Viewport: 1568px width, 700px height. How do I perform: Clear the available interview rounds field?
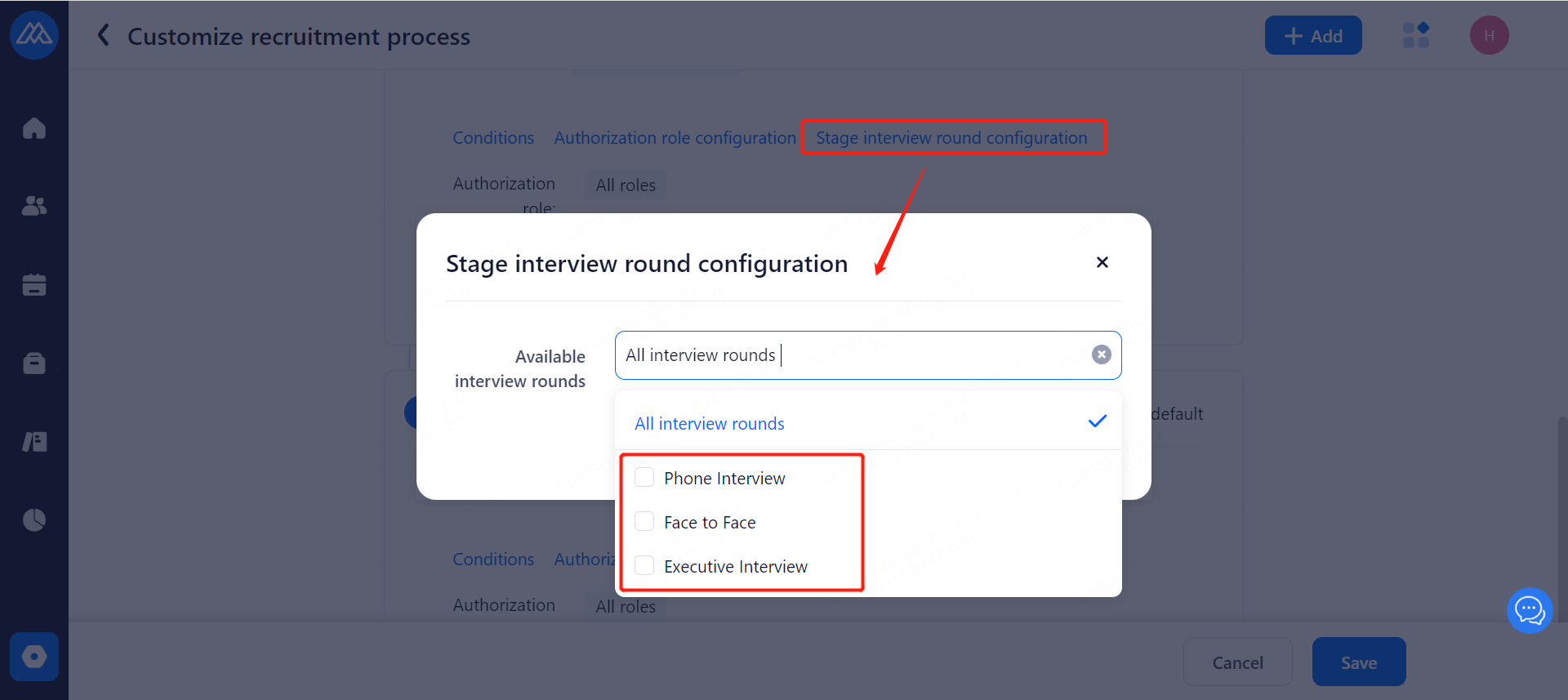1101,354
